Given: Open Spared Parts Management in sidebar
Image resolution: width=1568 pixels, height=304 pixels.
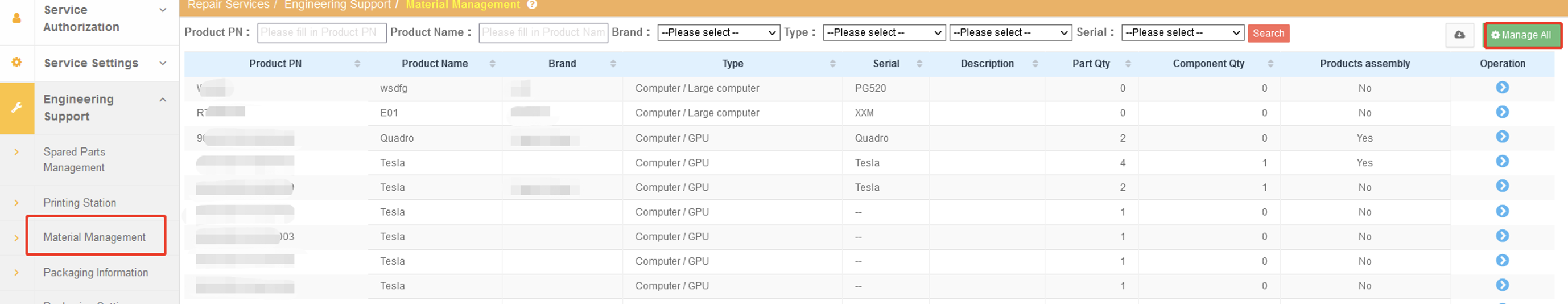Looking at the screenshot, I should click(x=75, y=159).
